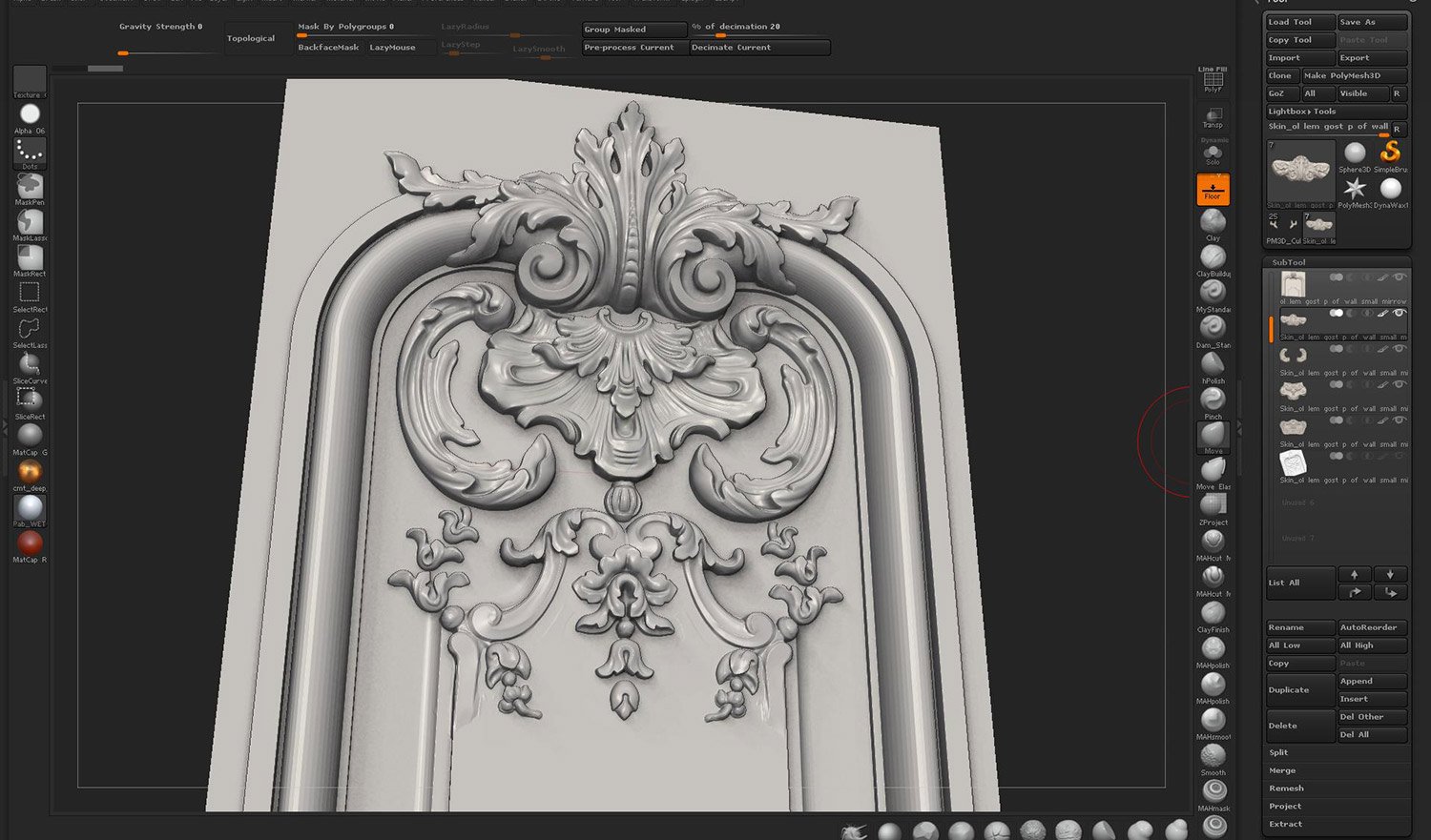This screenshot has height=840, width=1431.
Task: Toggle BackfaceMask
Action: [x=329, y=47]
